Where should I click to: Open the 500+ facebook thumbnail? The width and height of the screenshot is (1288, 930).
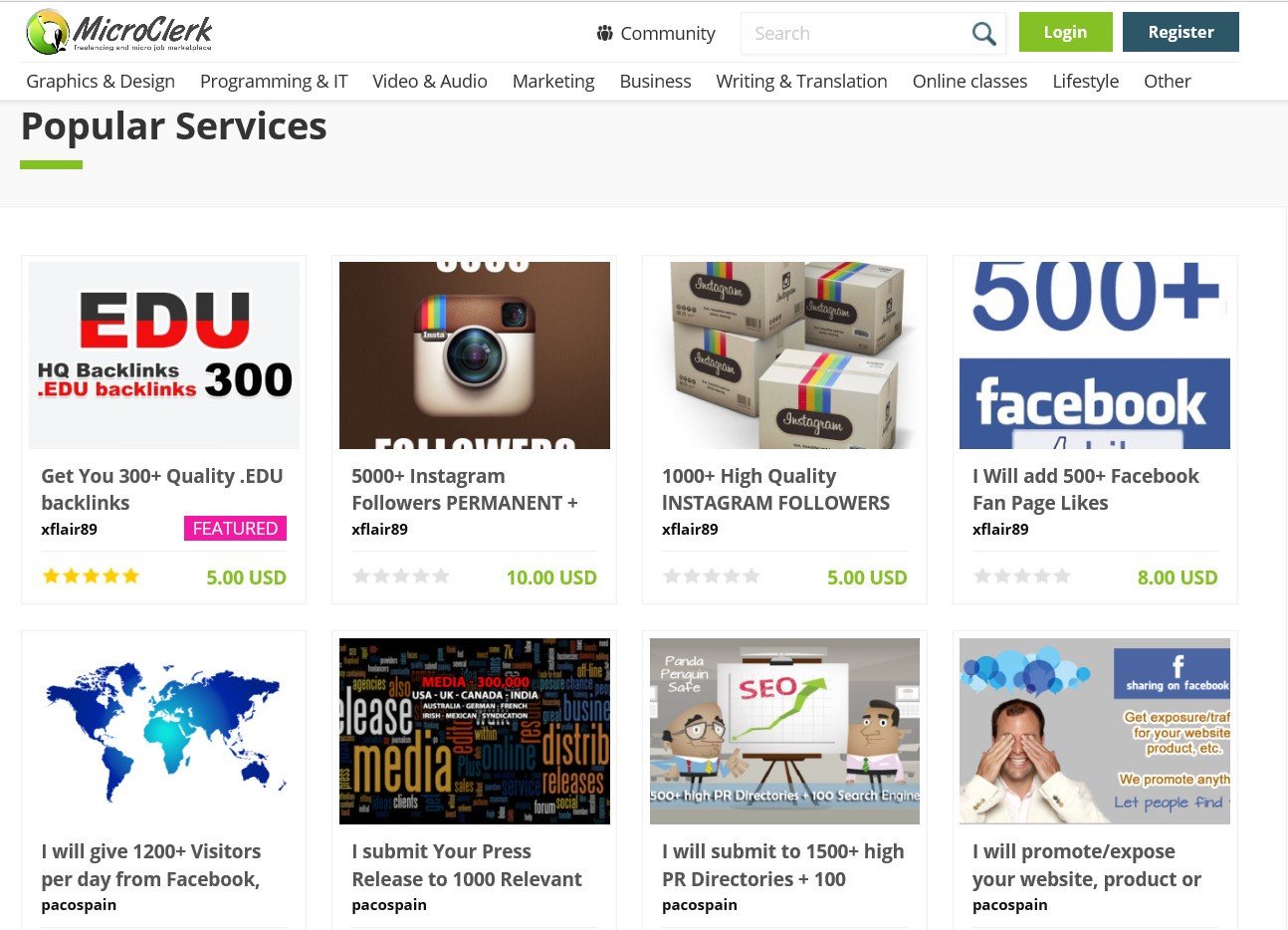click(x=1095, y=355)
